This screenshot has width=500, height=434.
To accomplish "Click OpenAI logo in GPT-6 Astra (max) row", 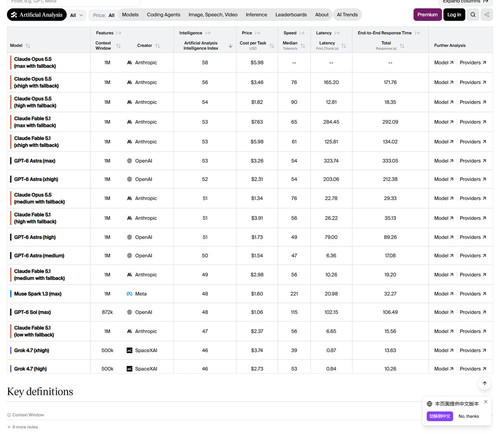I will pos(129,161).
